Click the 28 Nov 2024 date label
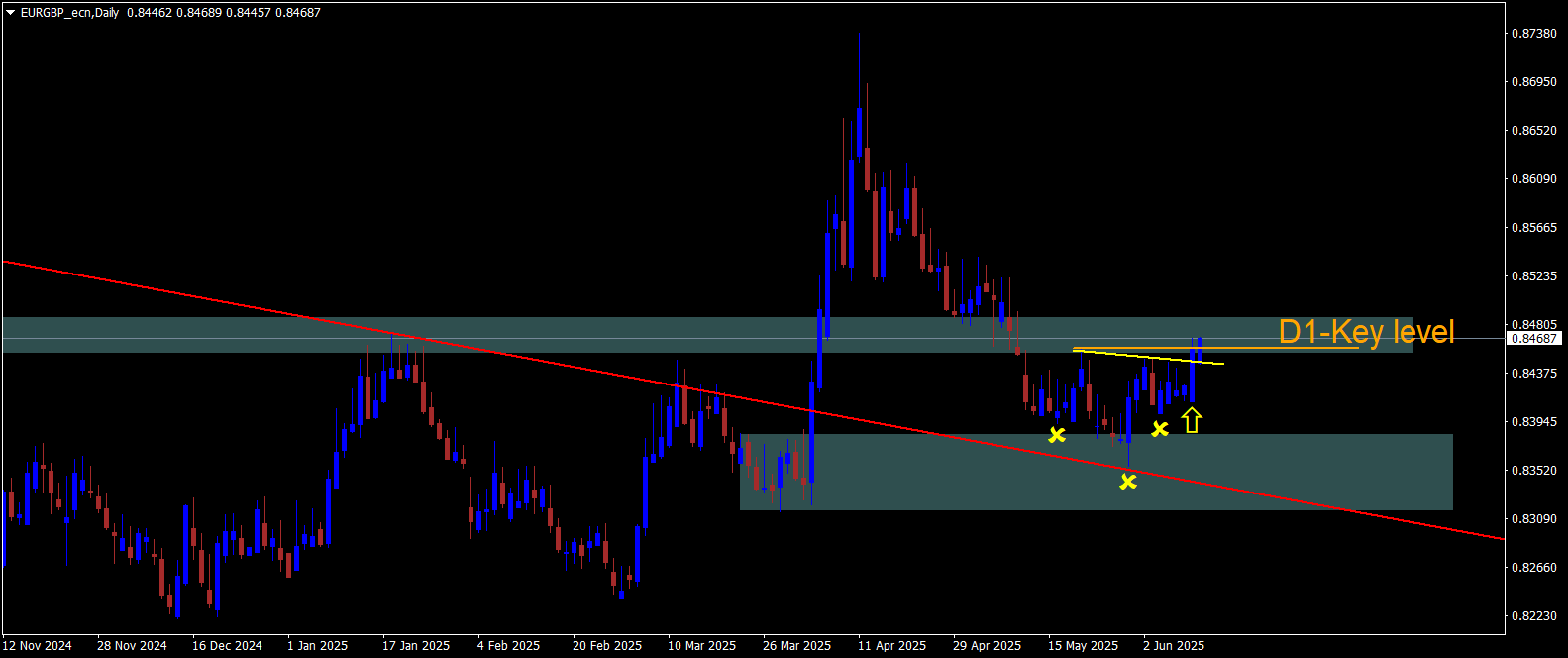 click(132, 646)
